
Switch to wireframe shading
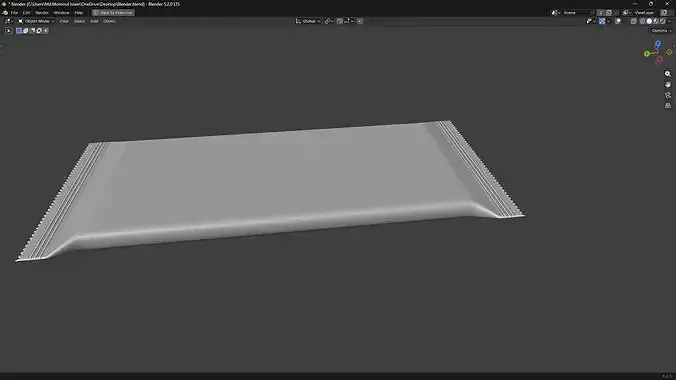point(642,21)
